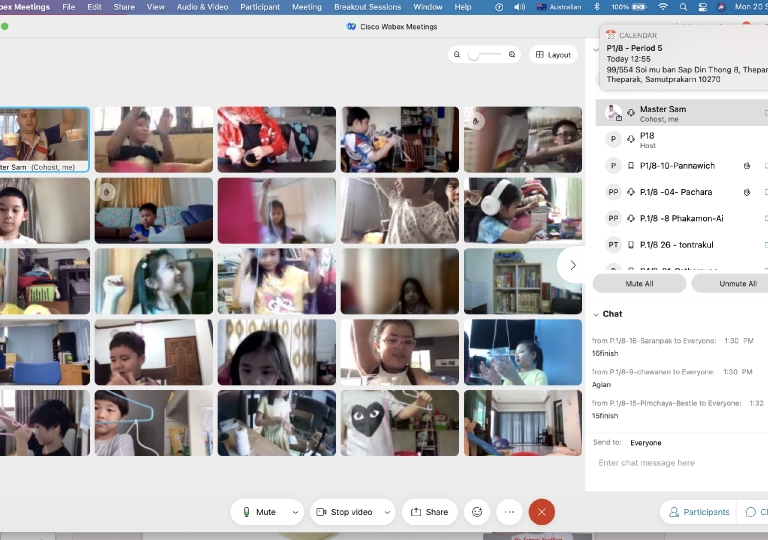
Task: Go to next page of video thumbnails
Action: 573,265
